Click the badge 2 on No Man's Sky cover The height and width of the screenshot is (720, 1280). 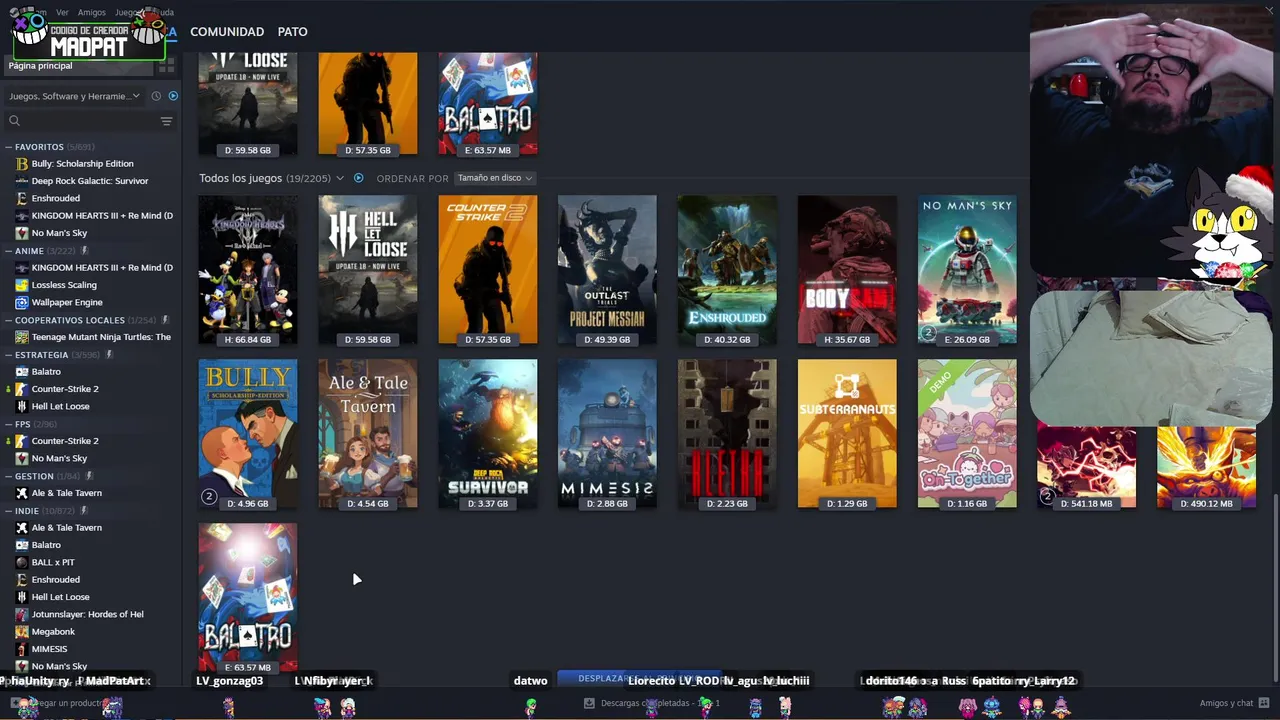point(928,333)
